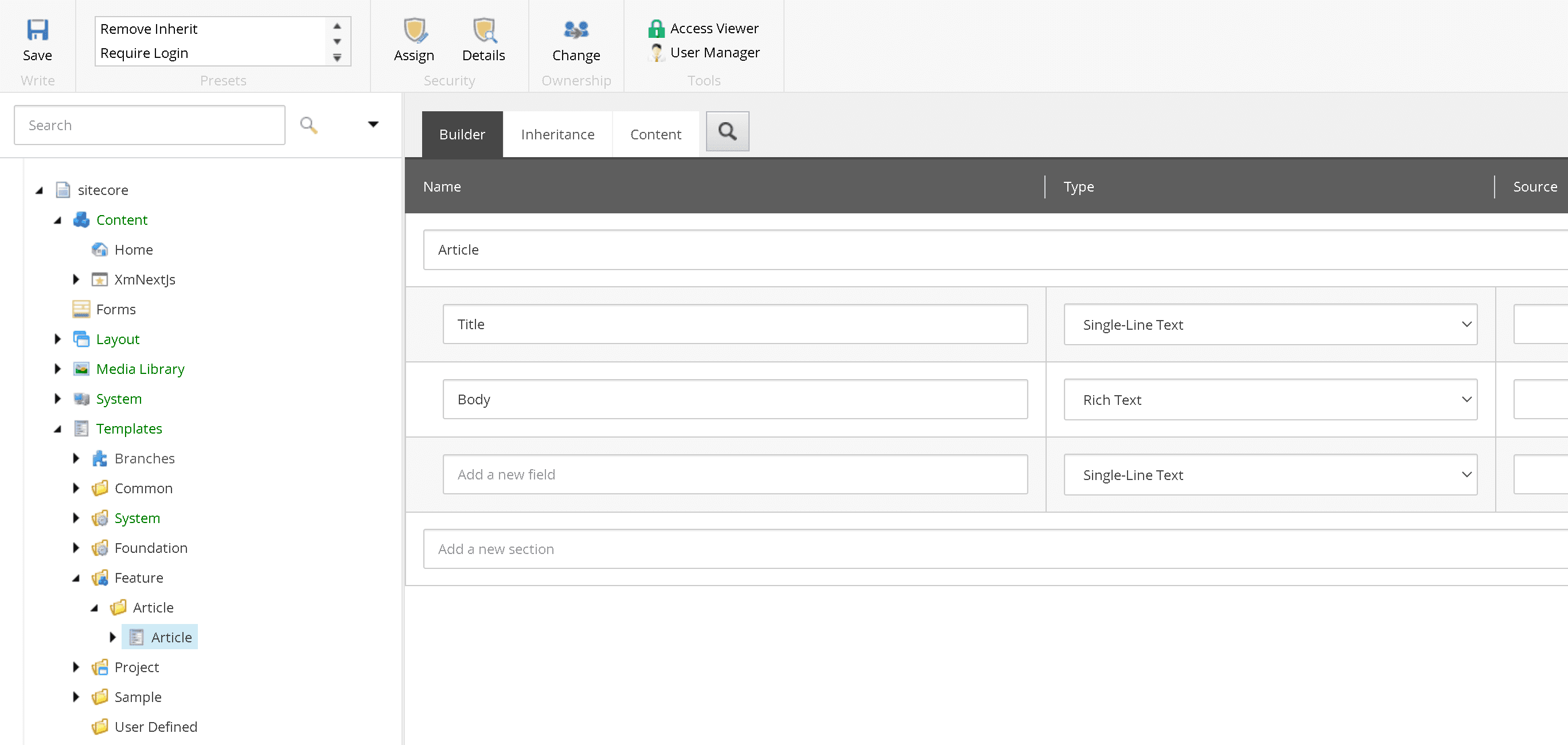Launch User Manager tool
Image resolution: width=1568 pixels, height=745 pixels.
[x=714, y=53]
